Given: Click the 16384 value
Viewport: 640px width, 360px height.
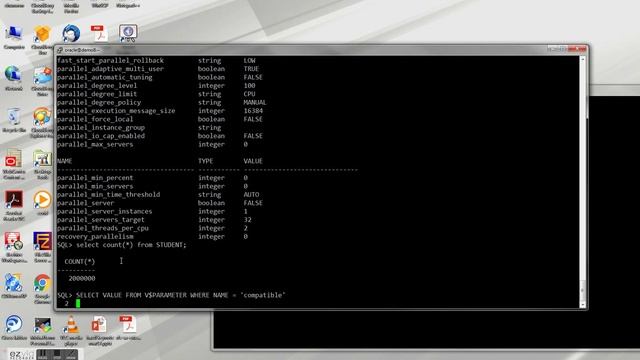Looking at the screenshot, I should (x=253, y=111).
